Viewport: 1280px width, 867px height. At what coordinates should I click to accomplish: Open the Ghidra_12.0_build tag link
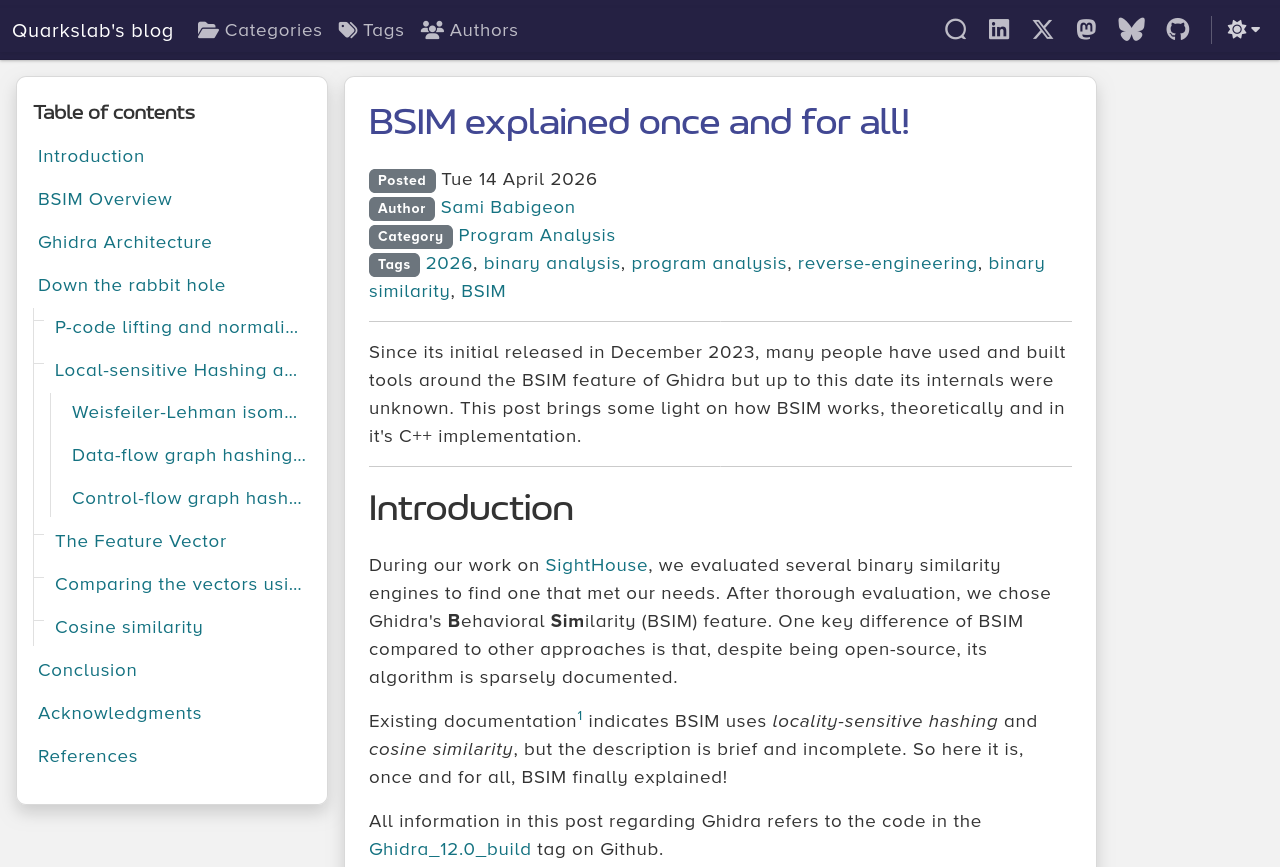450,849
